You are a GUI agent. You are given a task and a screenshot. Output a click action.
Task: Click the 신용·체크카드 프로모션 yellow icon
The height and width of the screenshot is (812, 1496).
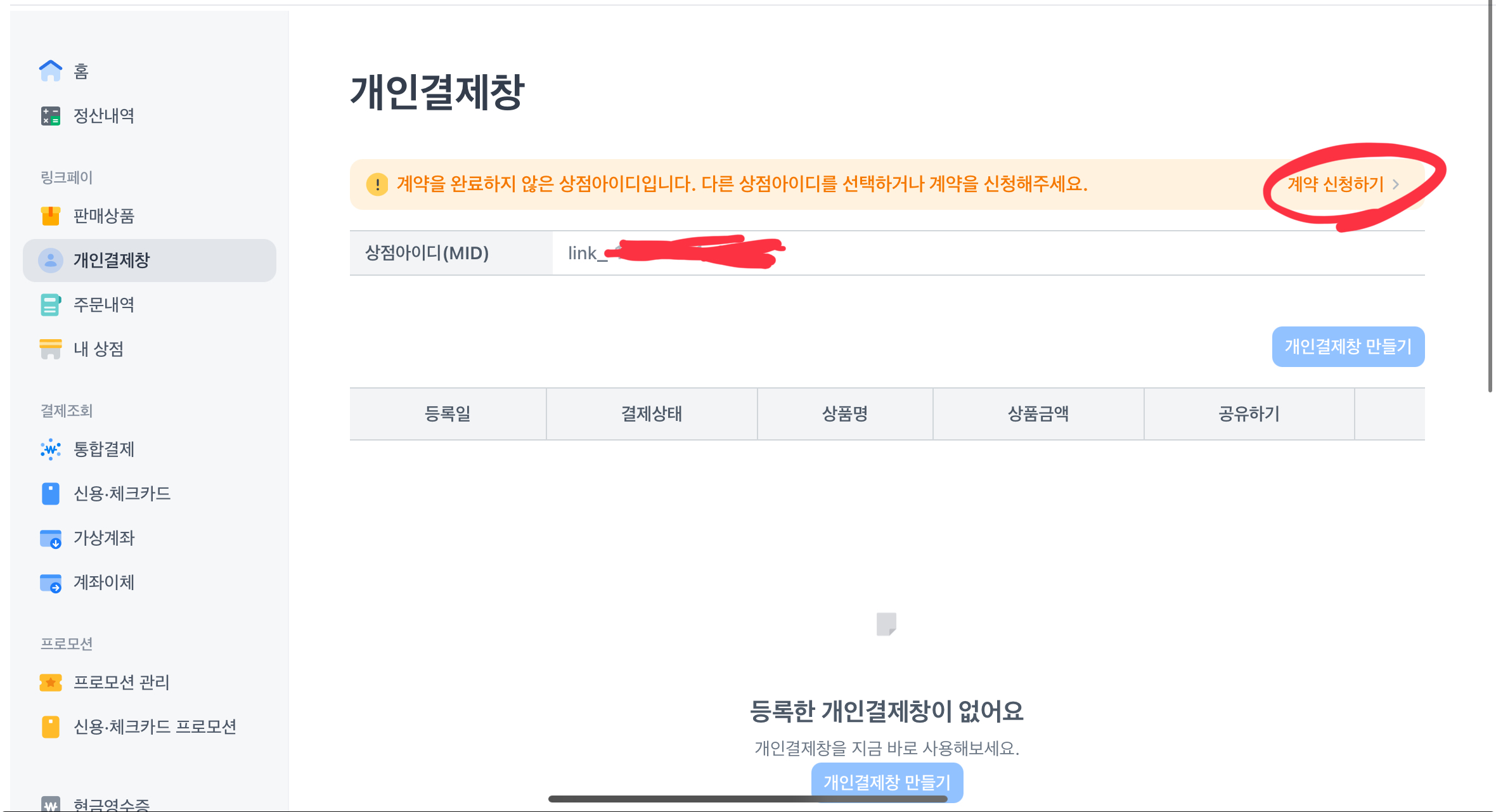(51, 727)
